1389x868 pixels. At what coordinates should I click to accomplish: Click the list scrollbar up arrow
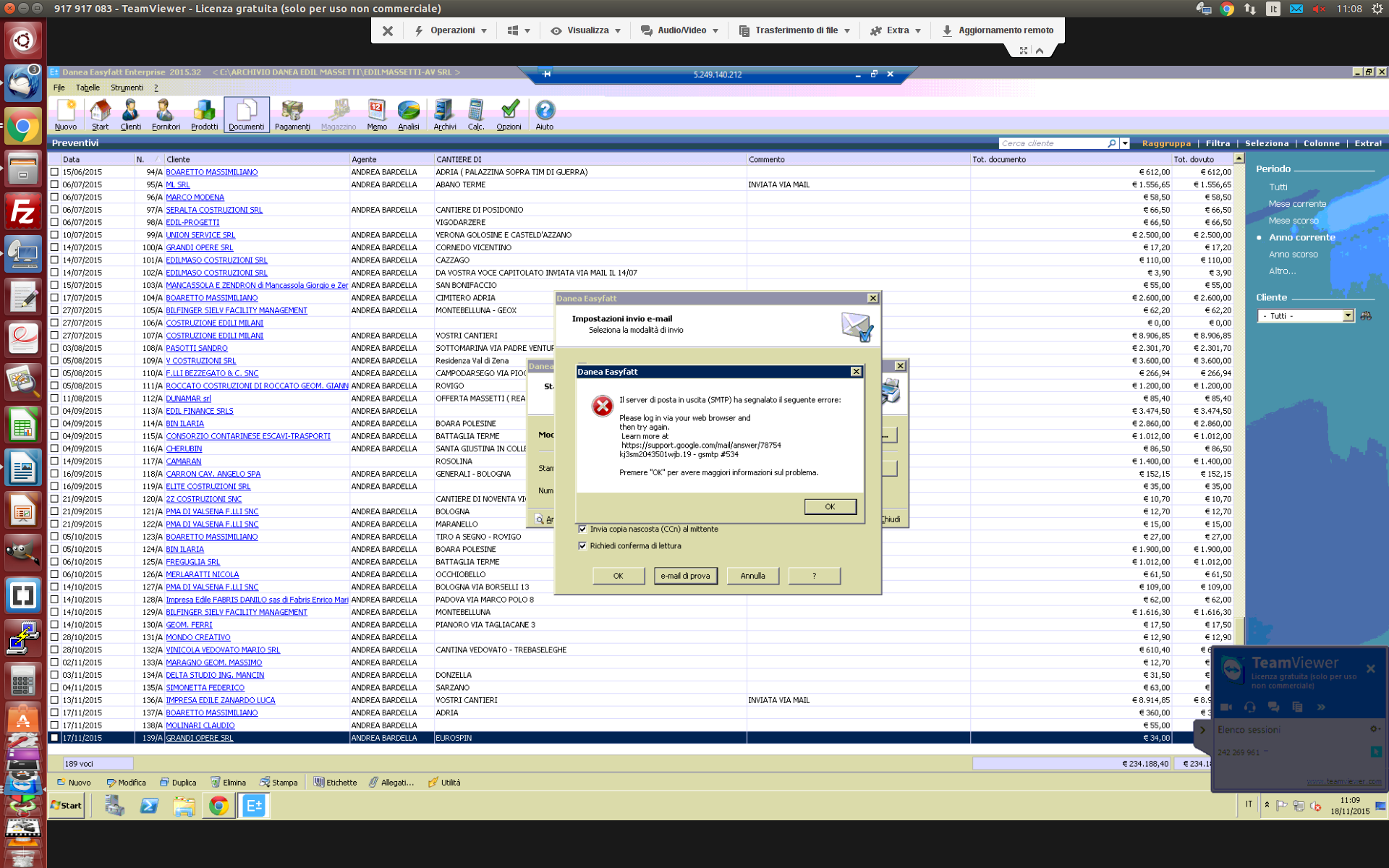point(1239,158)
